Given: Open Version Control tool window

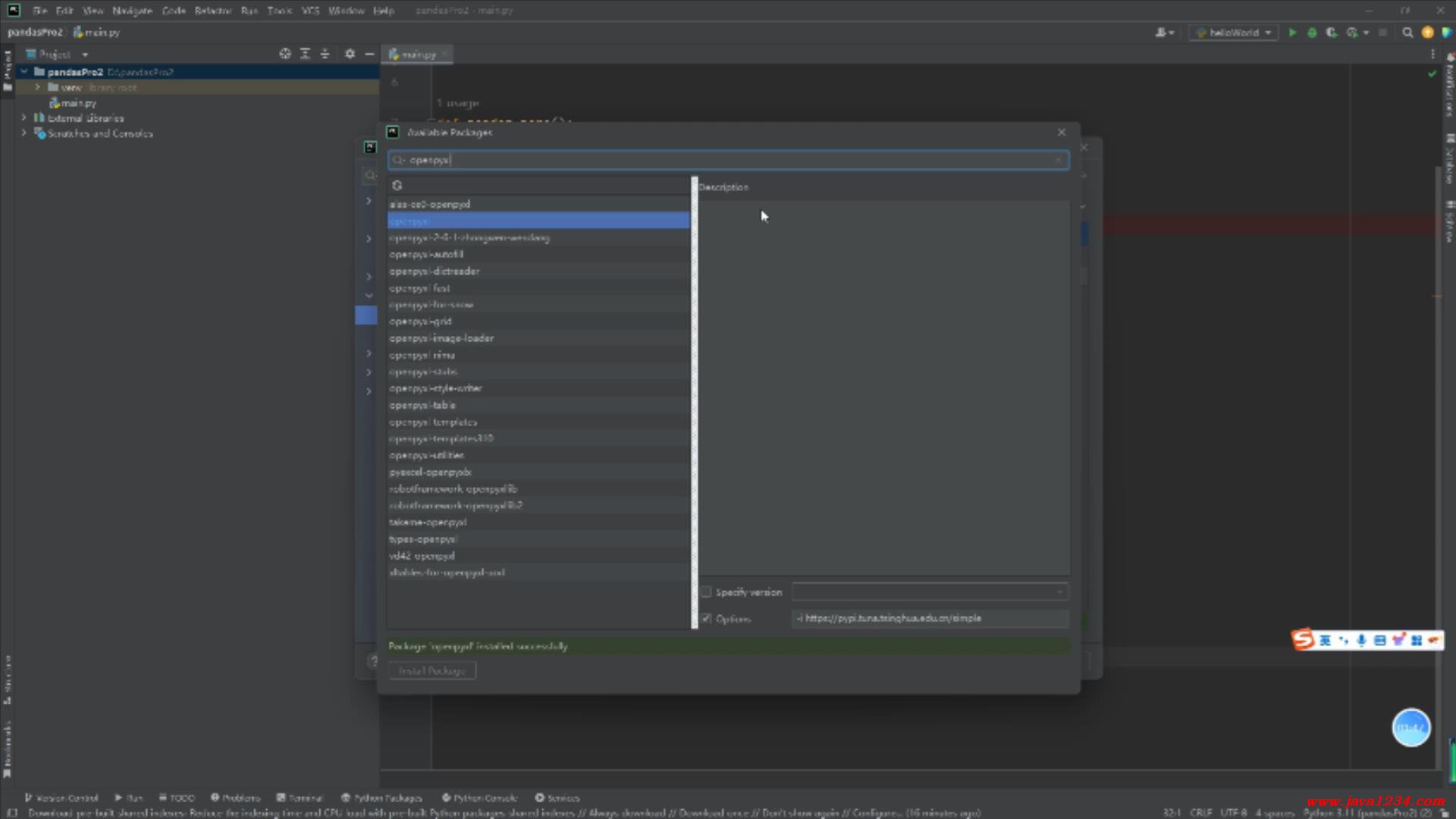Looking at the screenshot, I should (61, 798).
